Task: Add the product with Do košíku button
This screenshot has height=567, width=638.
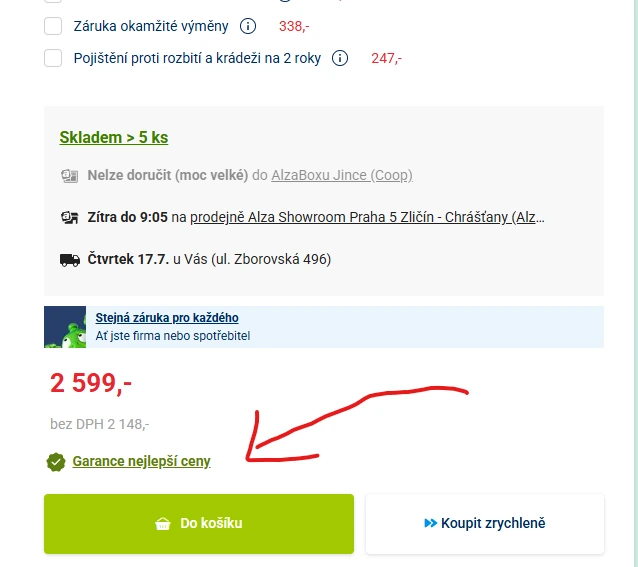Action: coord(199,524)
